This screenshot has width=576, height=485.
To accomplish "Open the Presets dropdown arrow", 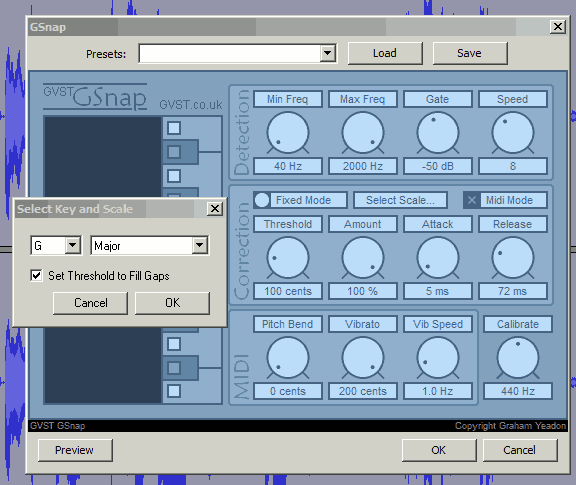I will tap(327, 54).
